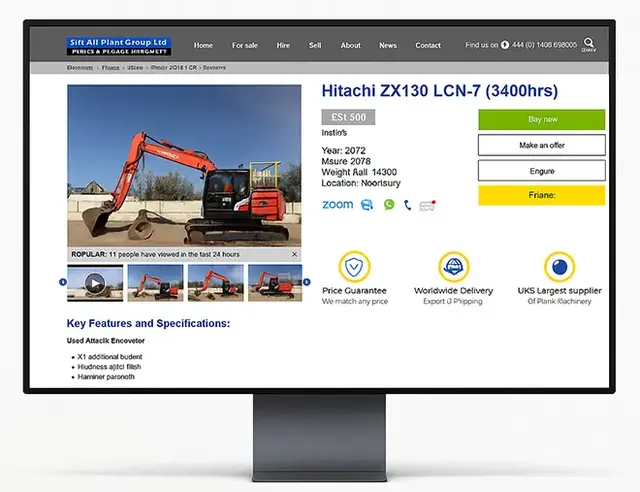Image resolution: width=640 pixels, height=492 pixels.
Task: Click the Worldwide Delivery label text
Action: coord(453,291)
